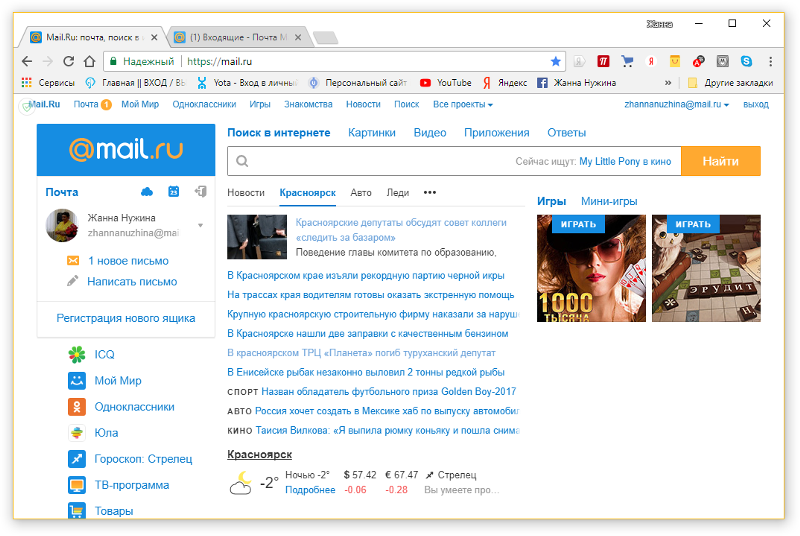Open the ICQ flower icon
This screenshot has width=800, height=536.
[77, 354]
